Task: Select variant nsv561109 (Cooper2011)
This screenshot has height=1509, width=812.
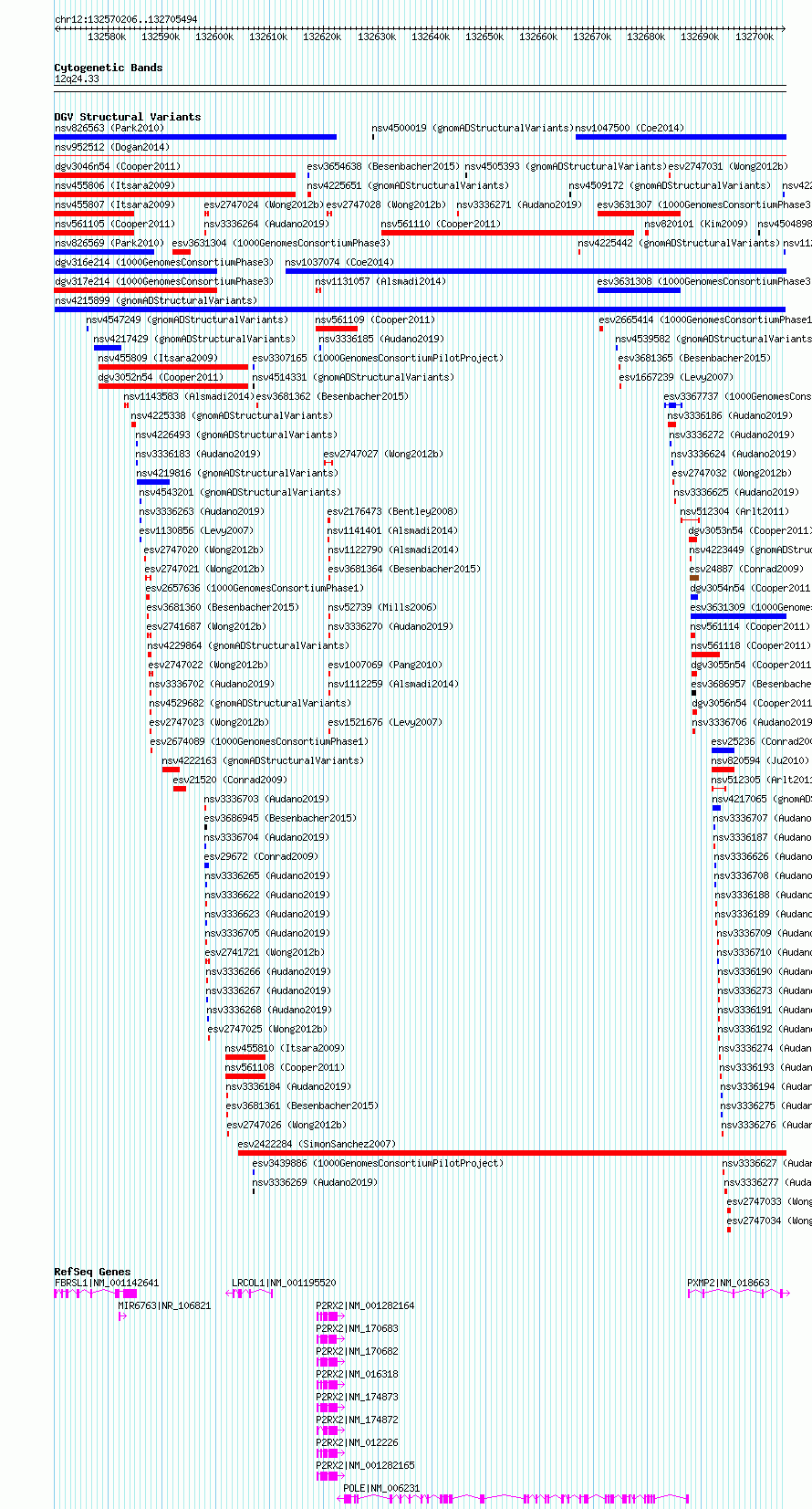Action: [375, 320]
